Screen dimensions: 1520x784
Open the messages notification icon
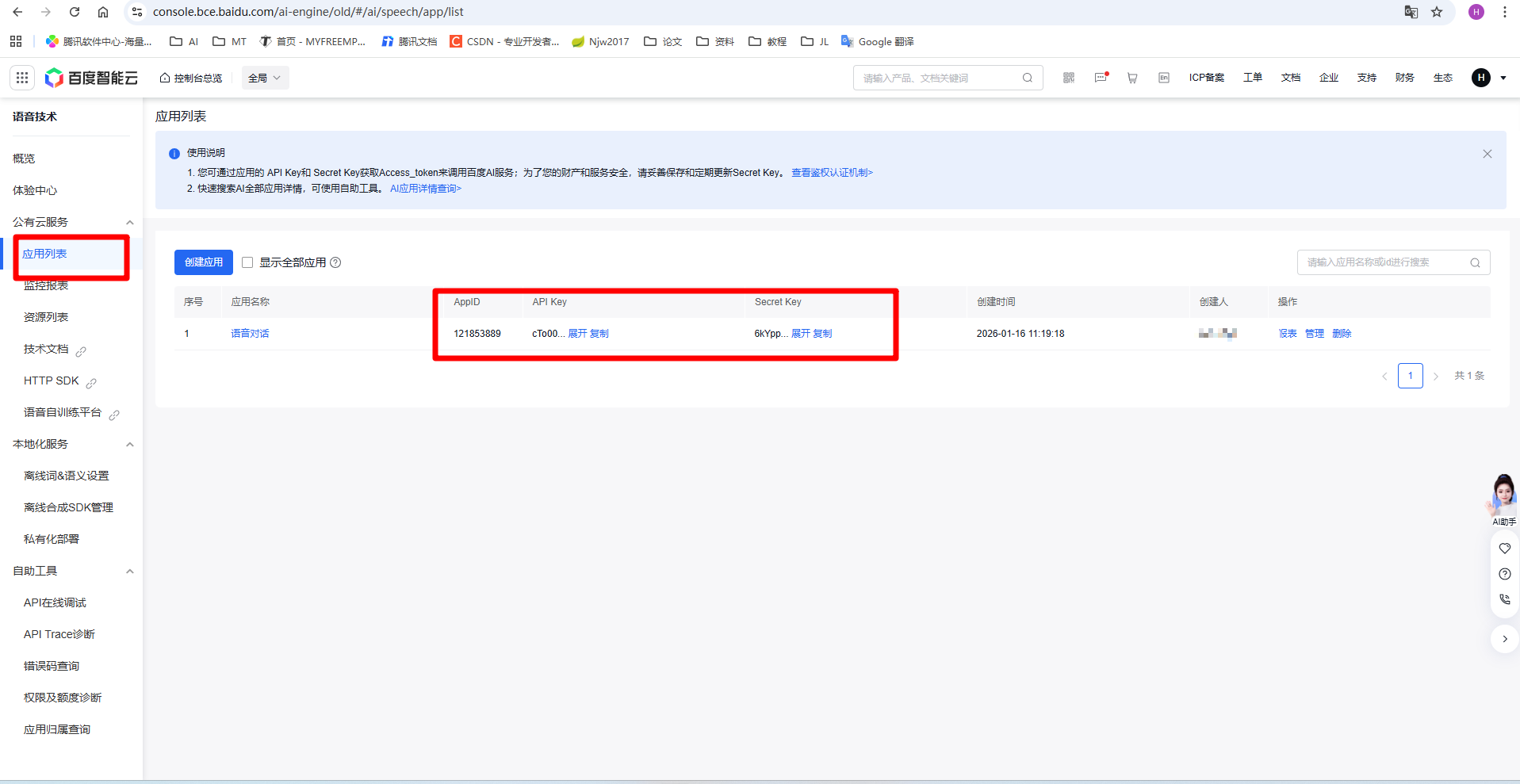[x=1101, y=78]
